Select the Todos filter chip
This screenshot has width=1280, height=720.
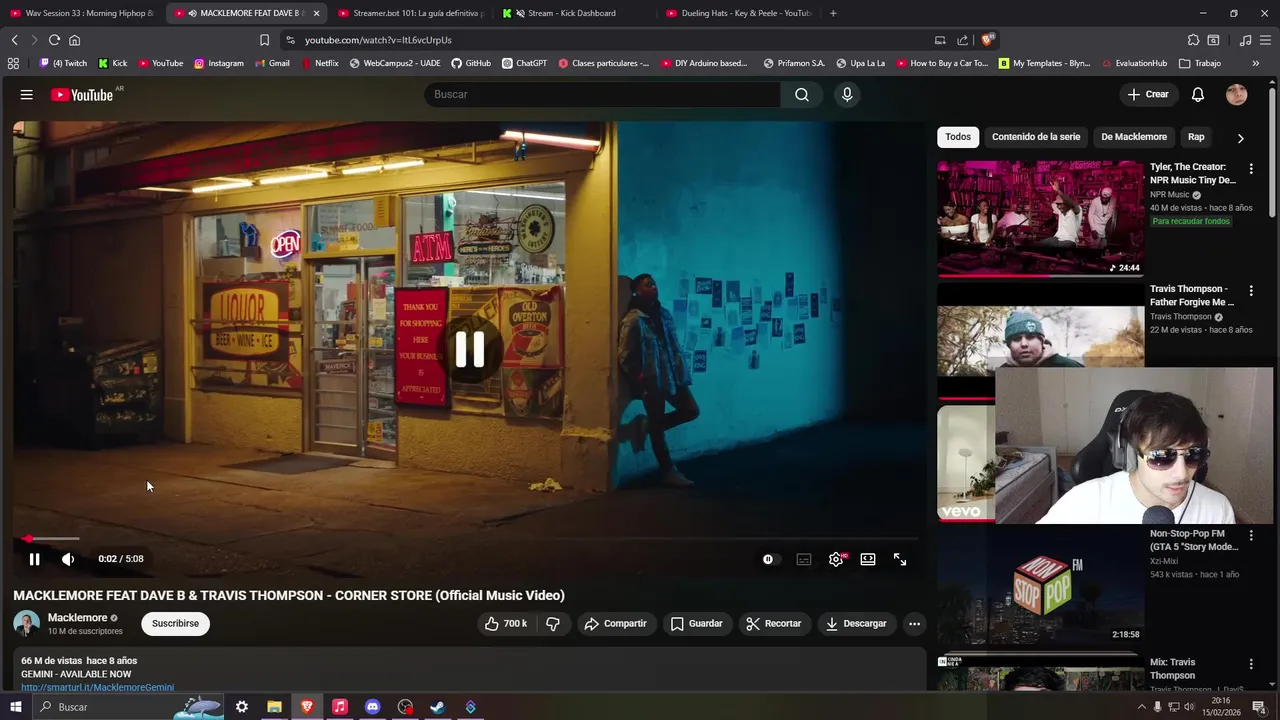(x=958, y=137)
